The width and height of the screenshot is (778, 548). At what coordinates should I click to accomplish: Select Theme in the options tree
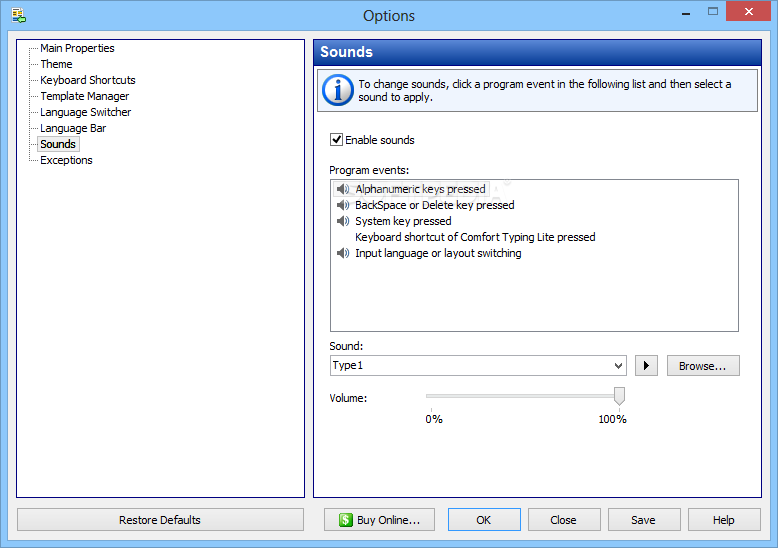click(x=56, y=64)
